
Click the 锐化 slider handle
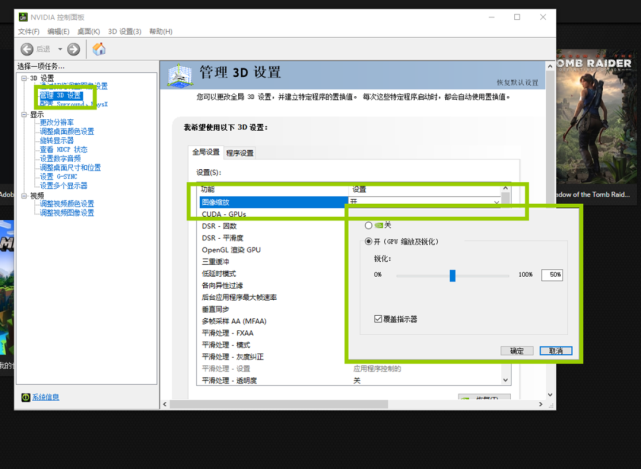pos(453,276)
